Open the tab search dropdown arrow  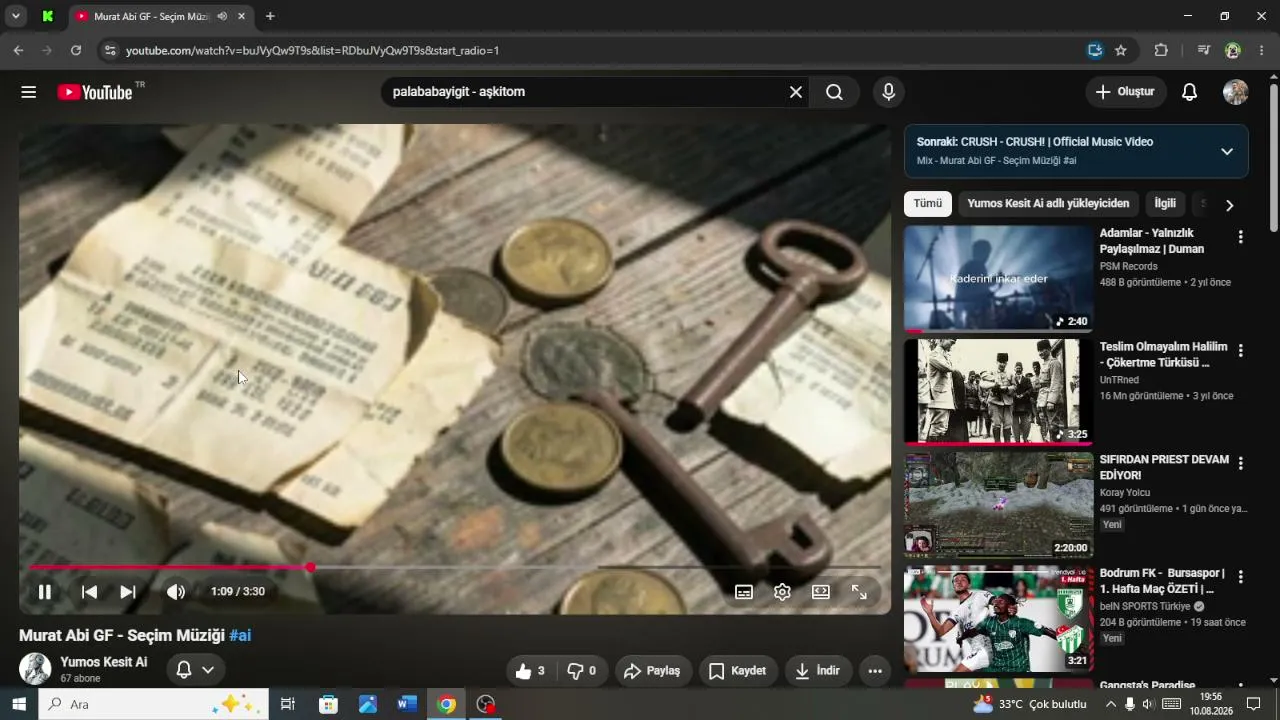click(x=16, y=16)
